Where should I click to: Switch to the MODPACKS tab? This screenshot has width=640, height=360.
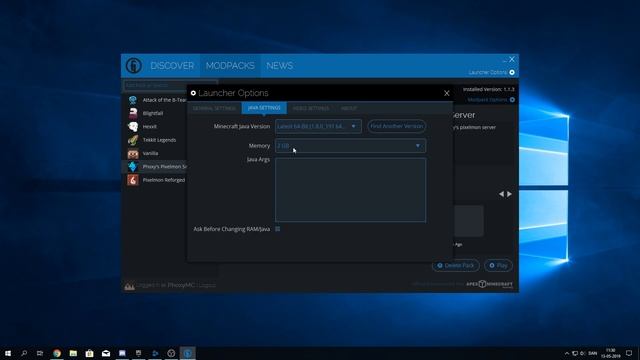point(230,66)
